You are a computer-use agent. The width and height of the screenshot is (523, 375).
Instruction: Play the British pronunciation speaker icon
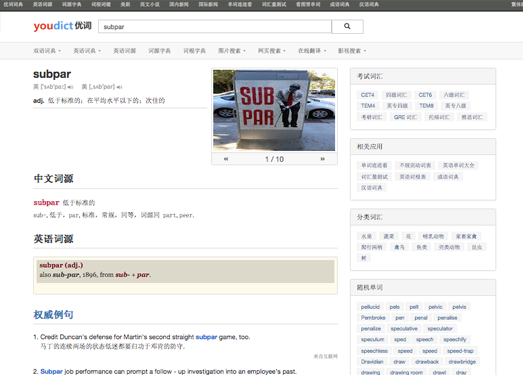70,87
